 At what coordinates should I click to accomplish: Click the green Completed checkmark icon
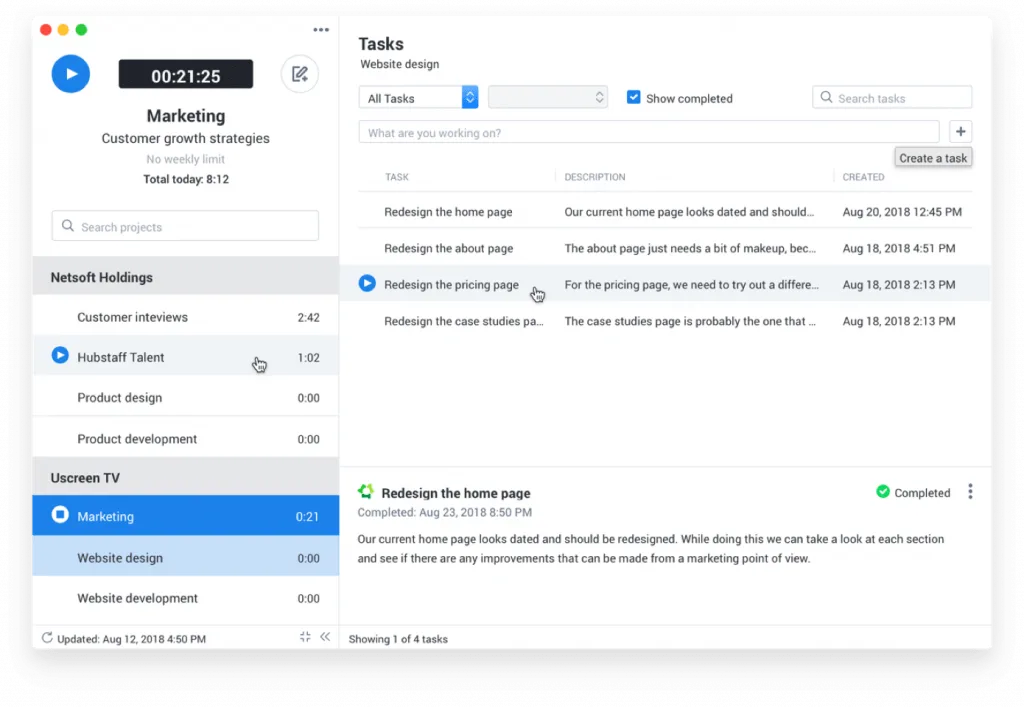pos(883,492)
